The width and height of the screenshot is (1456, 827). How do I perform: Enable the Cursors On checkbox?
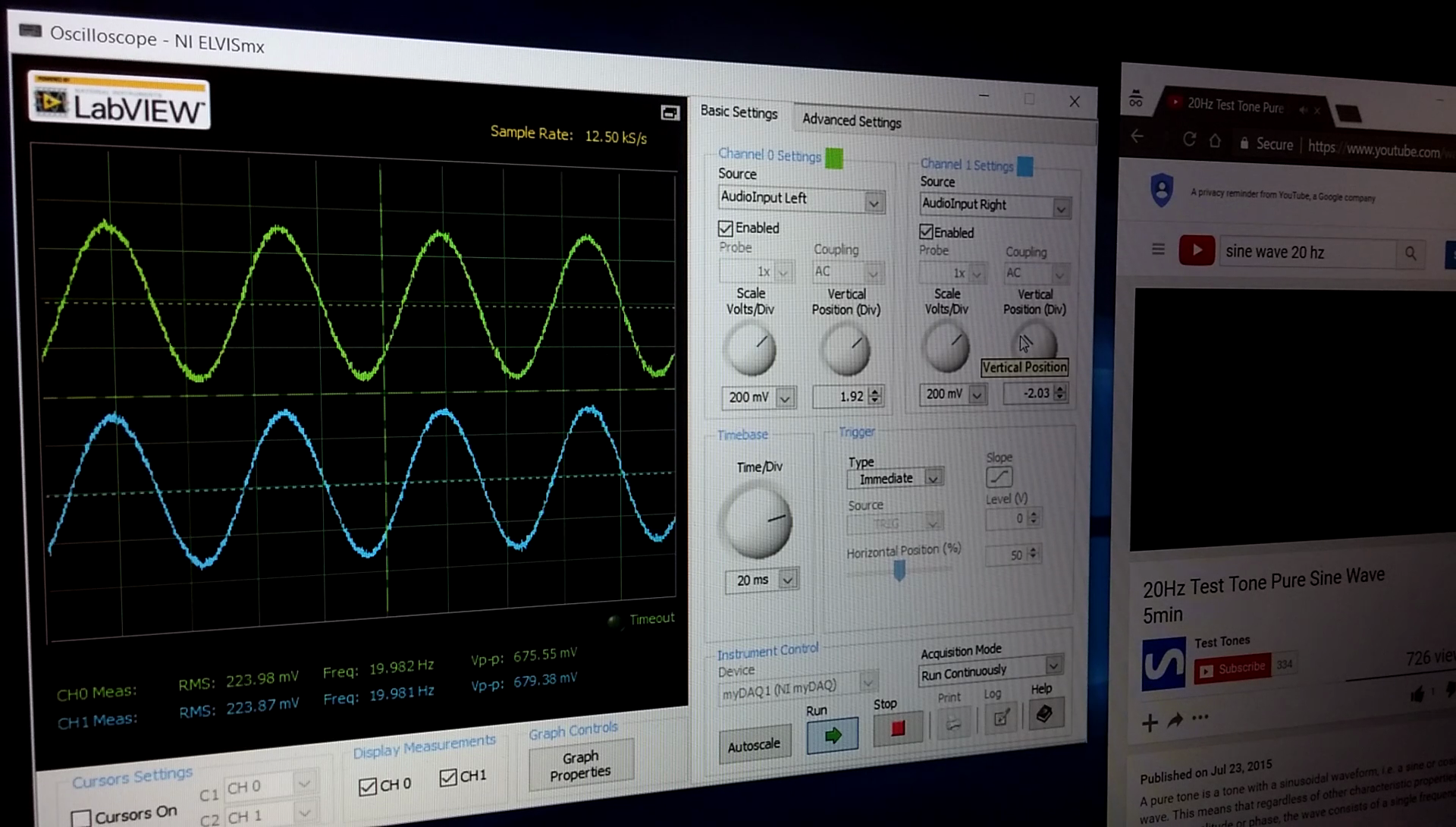81,817
